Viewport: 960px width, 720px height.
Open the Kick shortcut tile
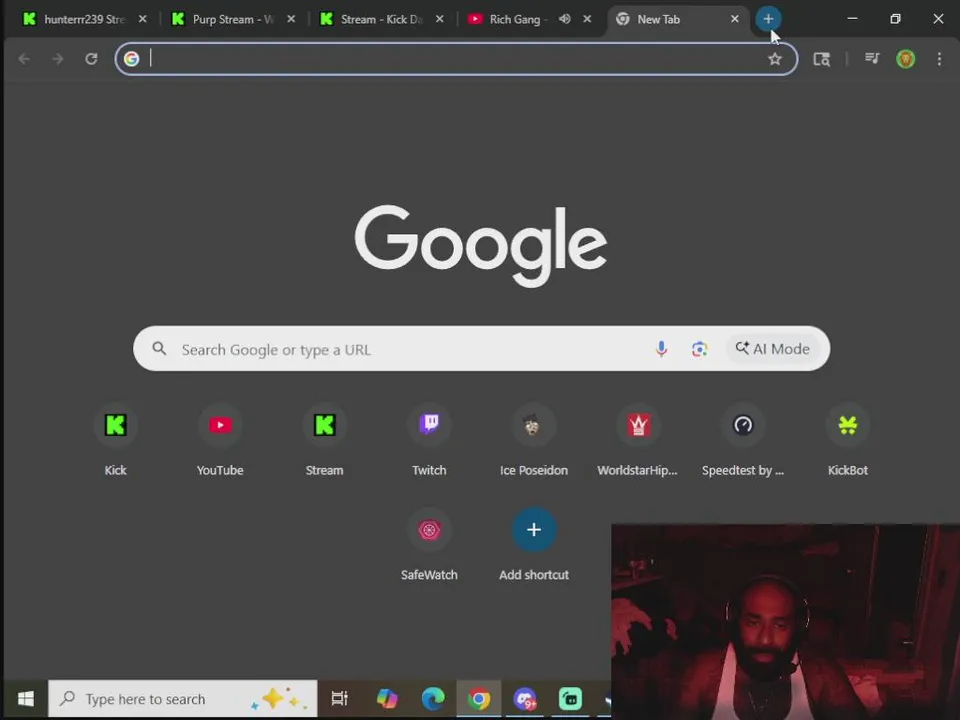(x=115, y=441)
